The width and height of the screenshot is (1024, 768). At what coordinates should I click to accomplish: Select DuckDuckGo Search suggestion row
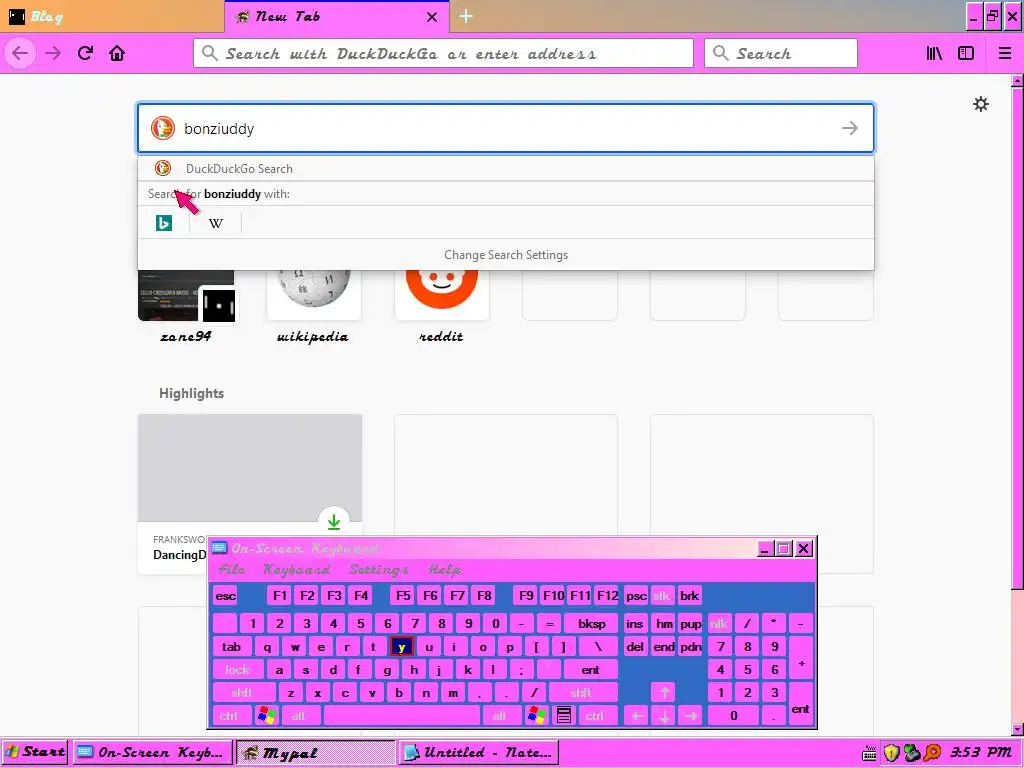click(x=505, y=168)
